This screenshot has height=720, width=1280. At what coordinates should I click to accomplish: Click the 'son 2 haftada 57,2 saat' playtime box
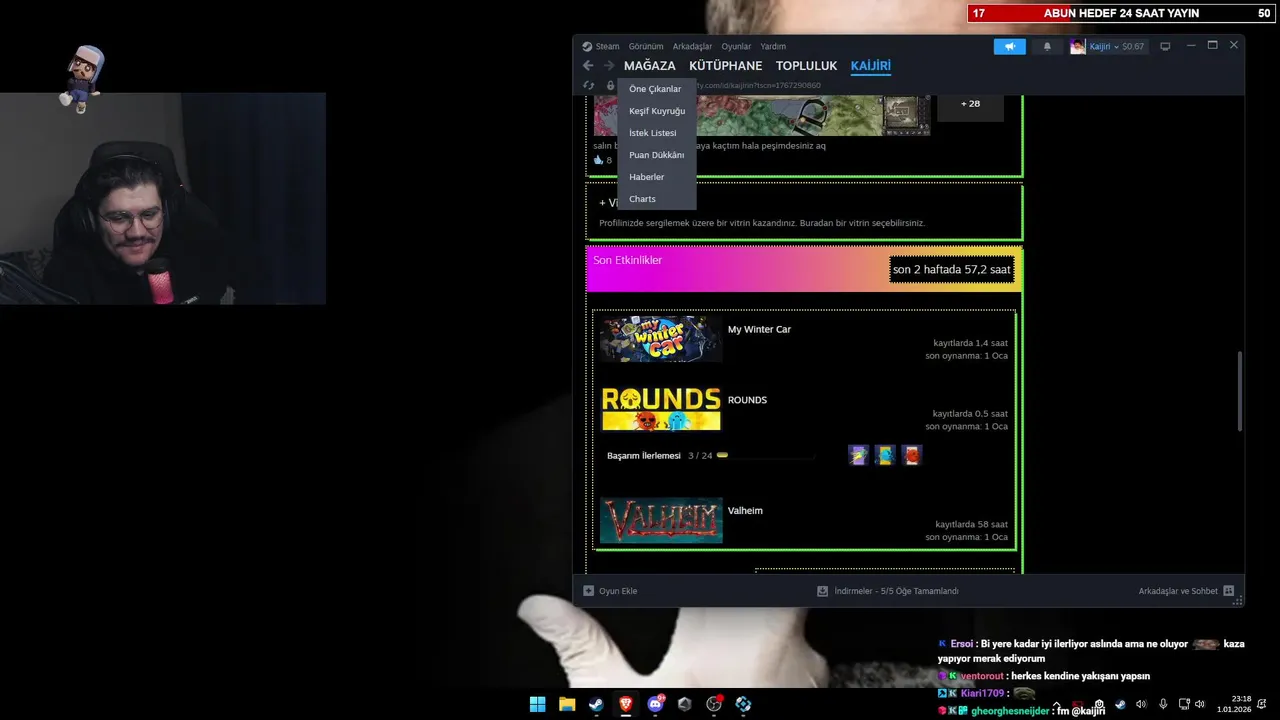pos(951,270)
